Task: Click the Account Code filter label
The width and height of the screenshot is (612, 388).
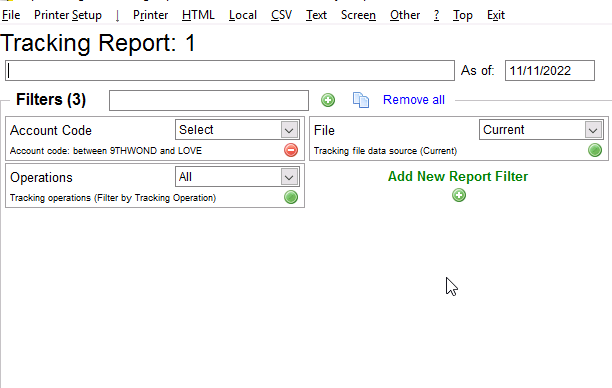Action: click(51, 130)
